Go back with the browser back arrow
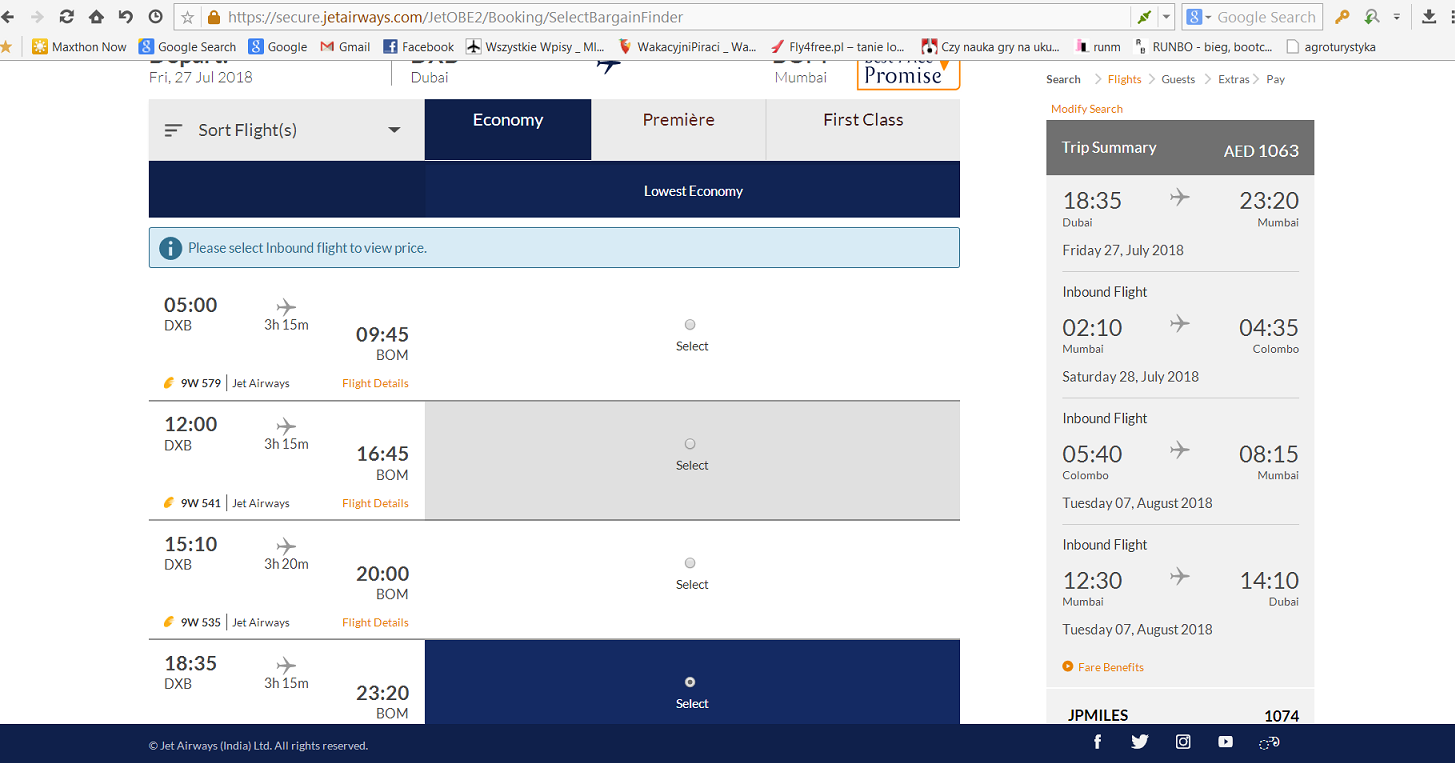1455x763 pixels. coord(8,17)
